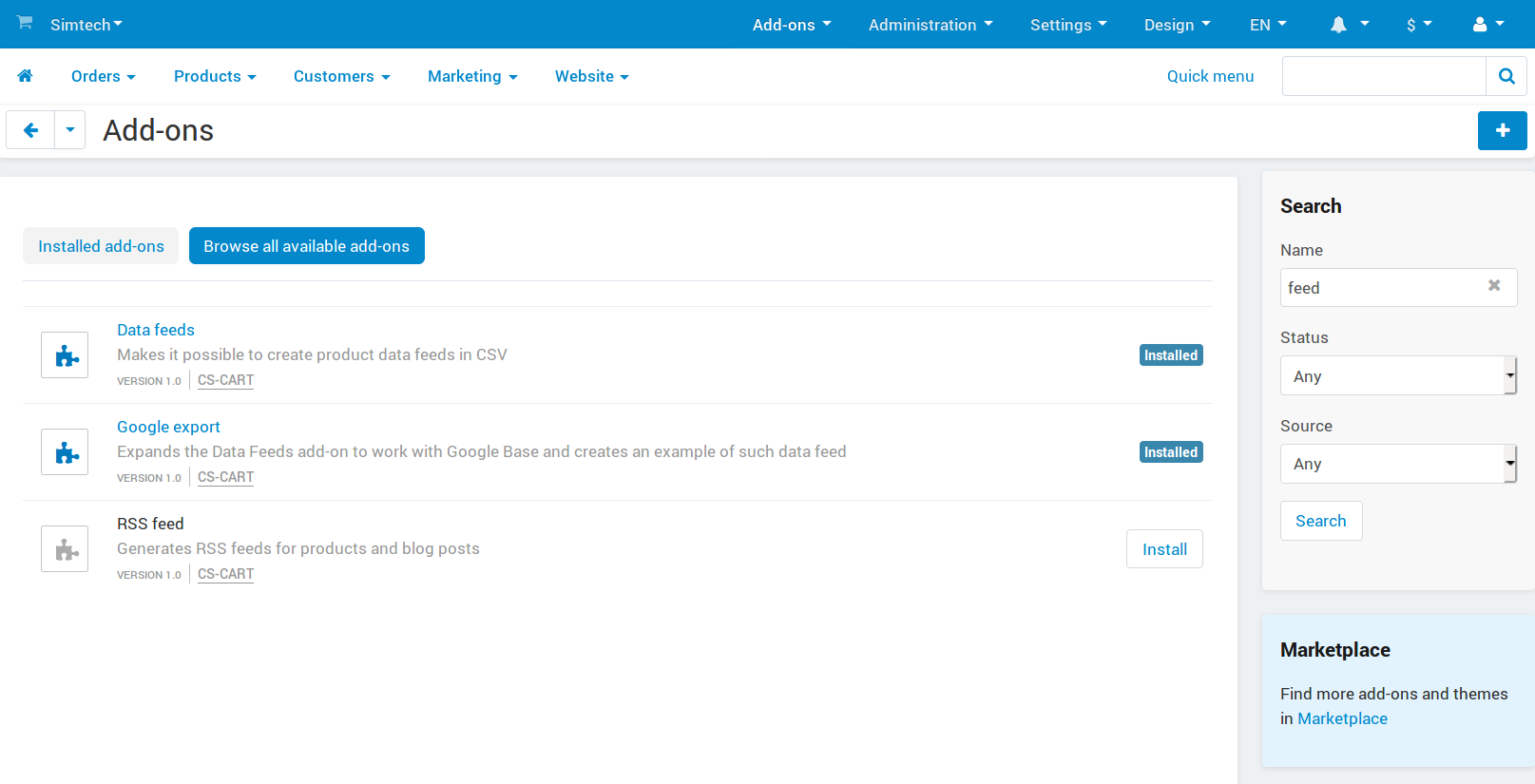Open the user account icon menu
The height and width of the screenshot is (784, 1535).
[x=1488, y=25]
